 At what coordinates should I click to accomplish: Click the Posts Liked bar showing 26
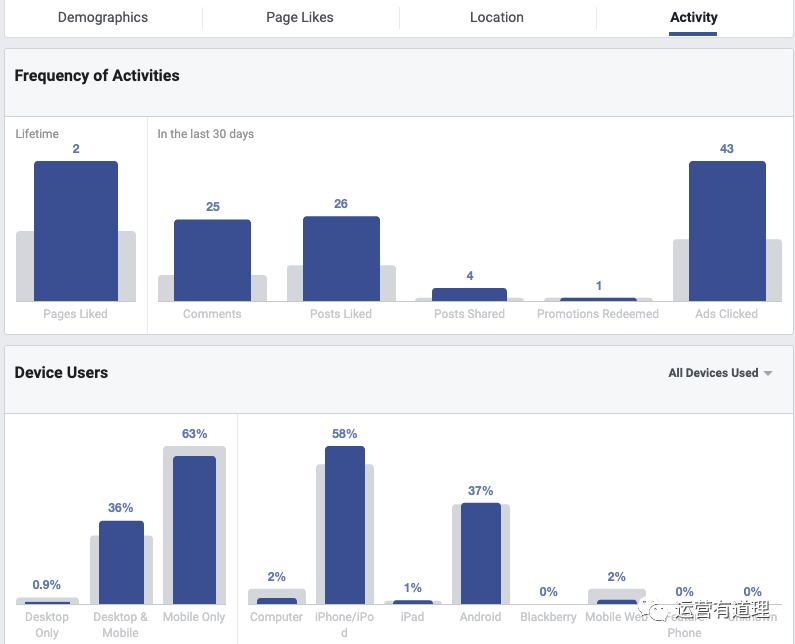(x=341, y=258)
